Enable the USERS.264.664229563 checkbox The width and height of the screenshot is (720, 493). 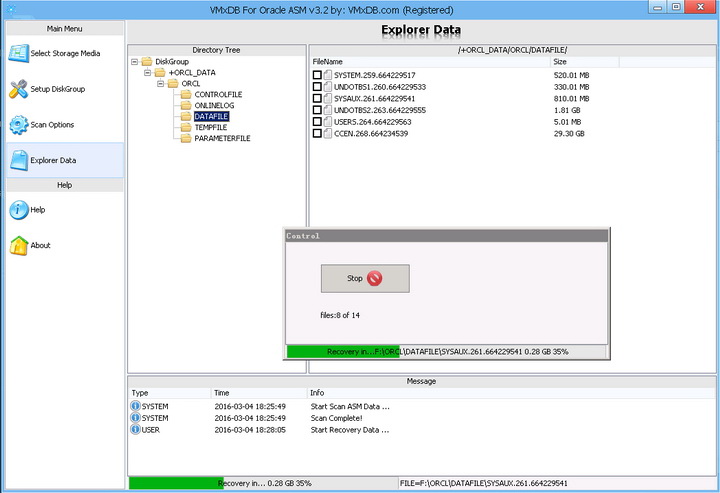pyautogui.click(x=317, y=122)
